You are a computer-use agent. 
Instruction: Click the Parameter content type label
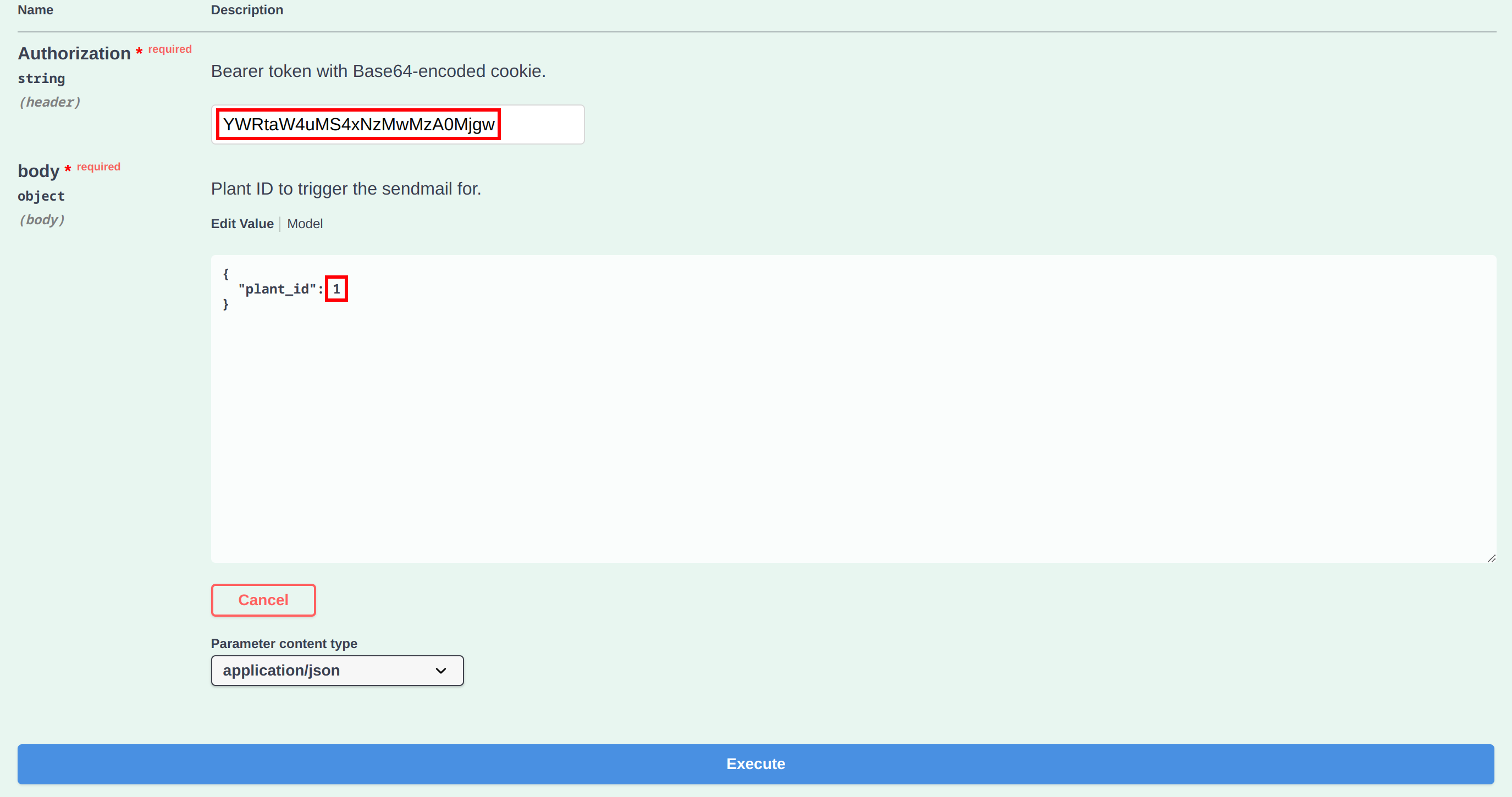[x=284, y=643]
